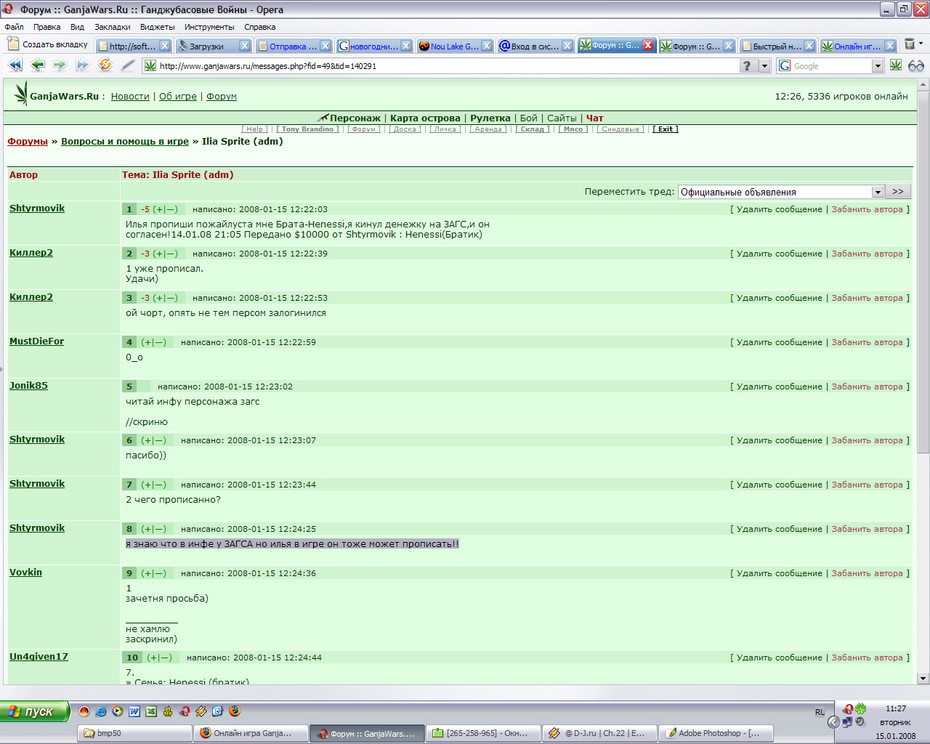This screenshot has height=744, width=930.
Task: Open author MustDieFor profile link
Action: click(x=36, y=341)
